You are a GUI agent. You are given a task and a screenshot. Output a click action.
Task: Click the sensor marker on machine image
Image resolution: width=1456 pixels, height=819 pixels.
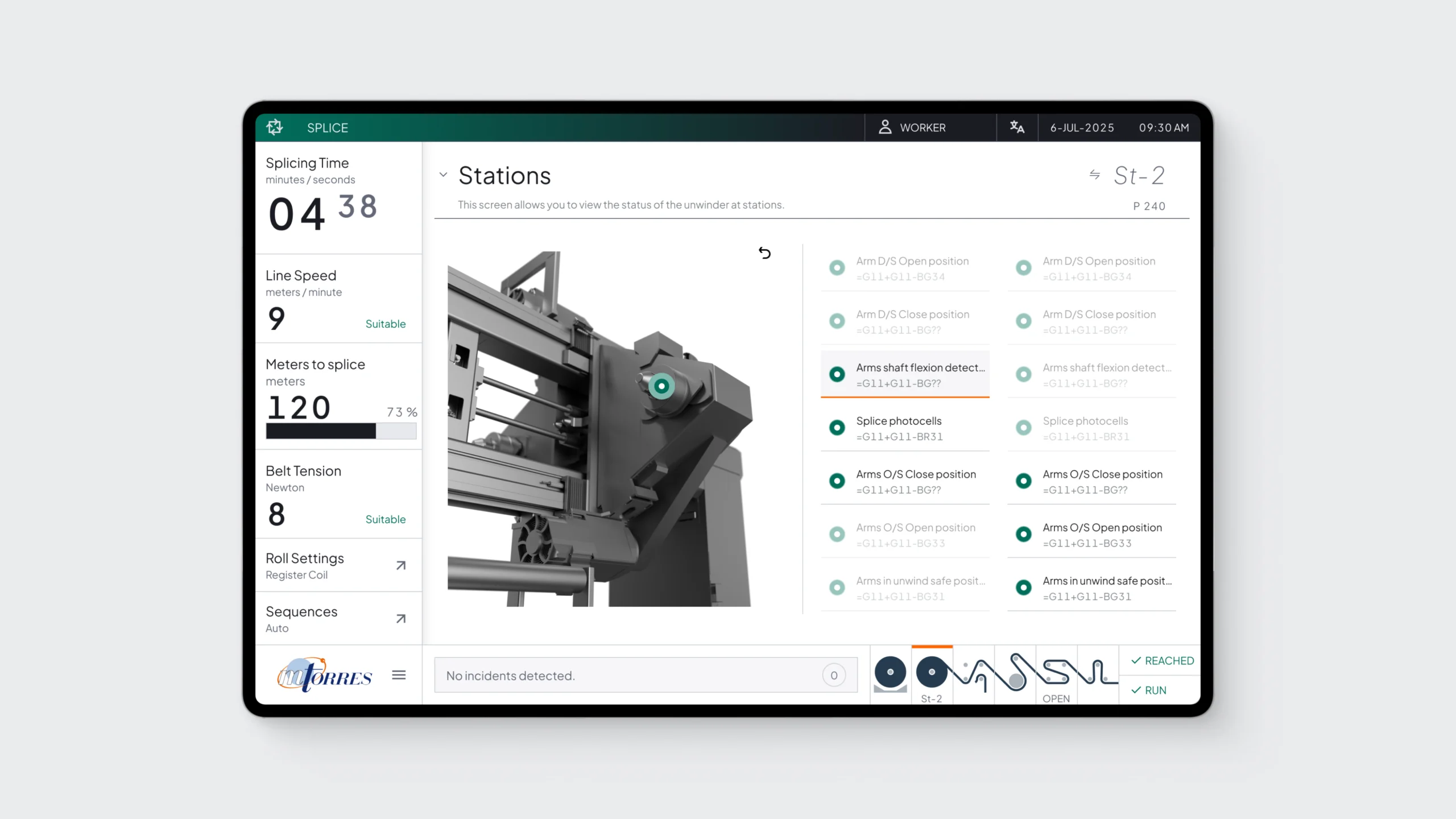(x=661, y=387)
